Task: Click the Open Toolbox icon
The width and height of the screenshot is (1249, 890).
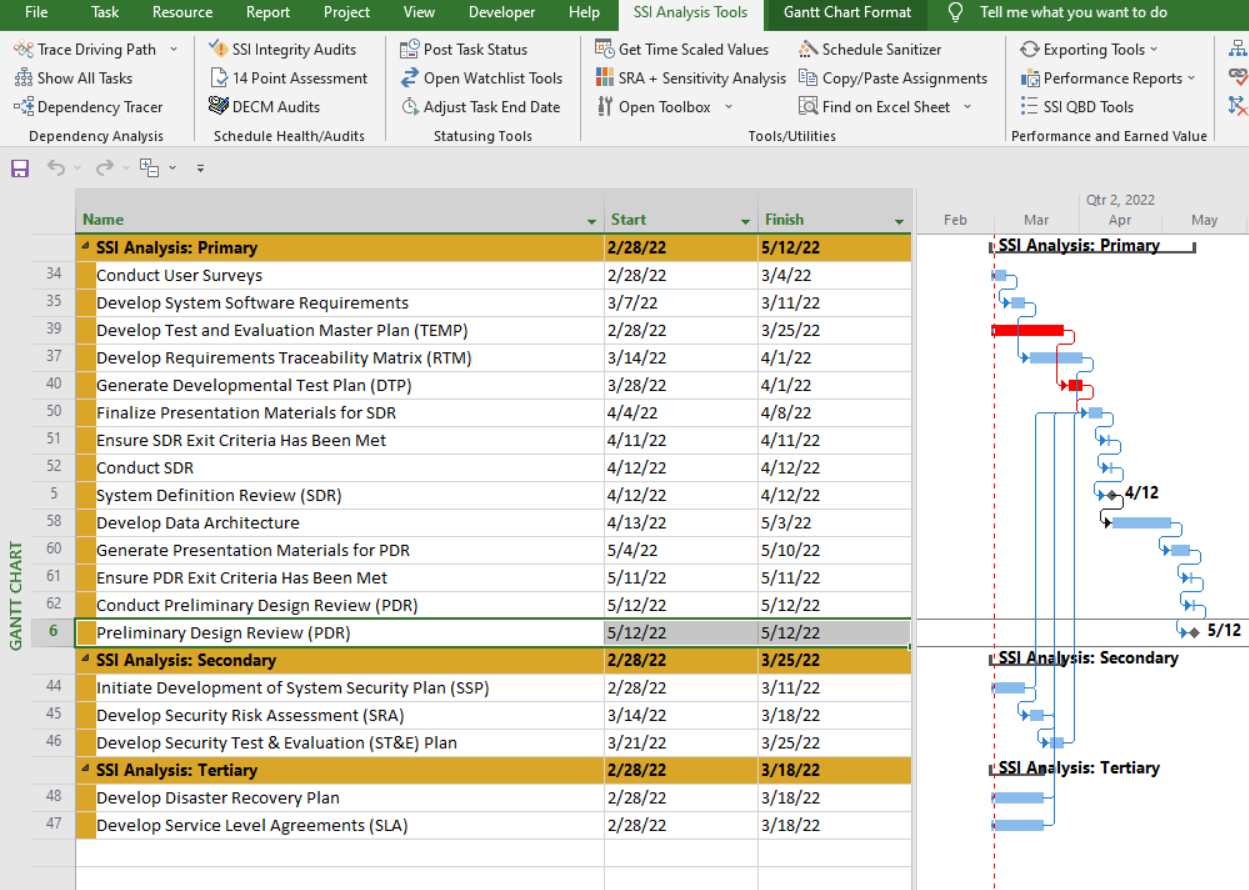Action: click(x=604, y=107)
